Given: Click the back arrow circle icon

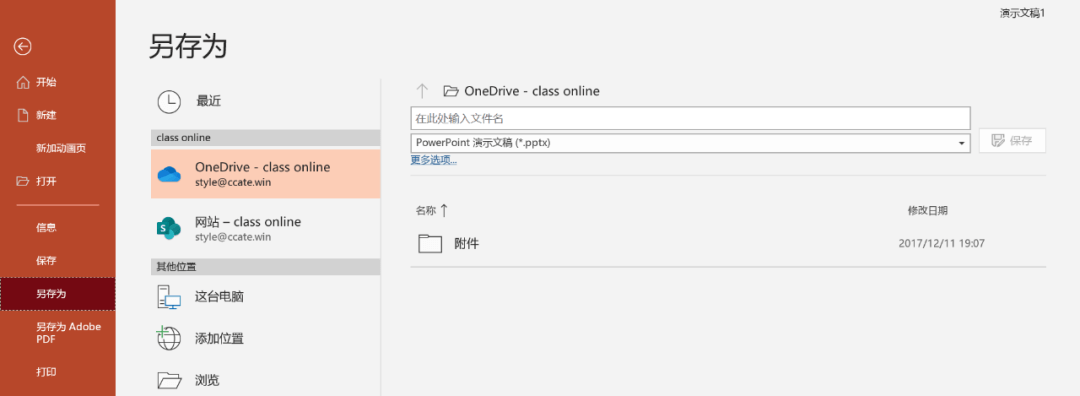Looking at the screenshot, I should click(23, 46).
